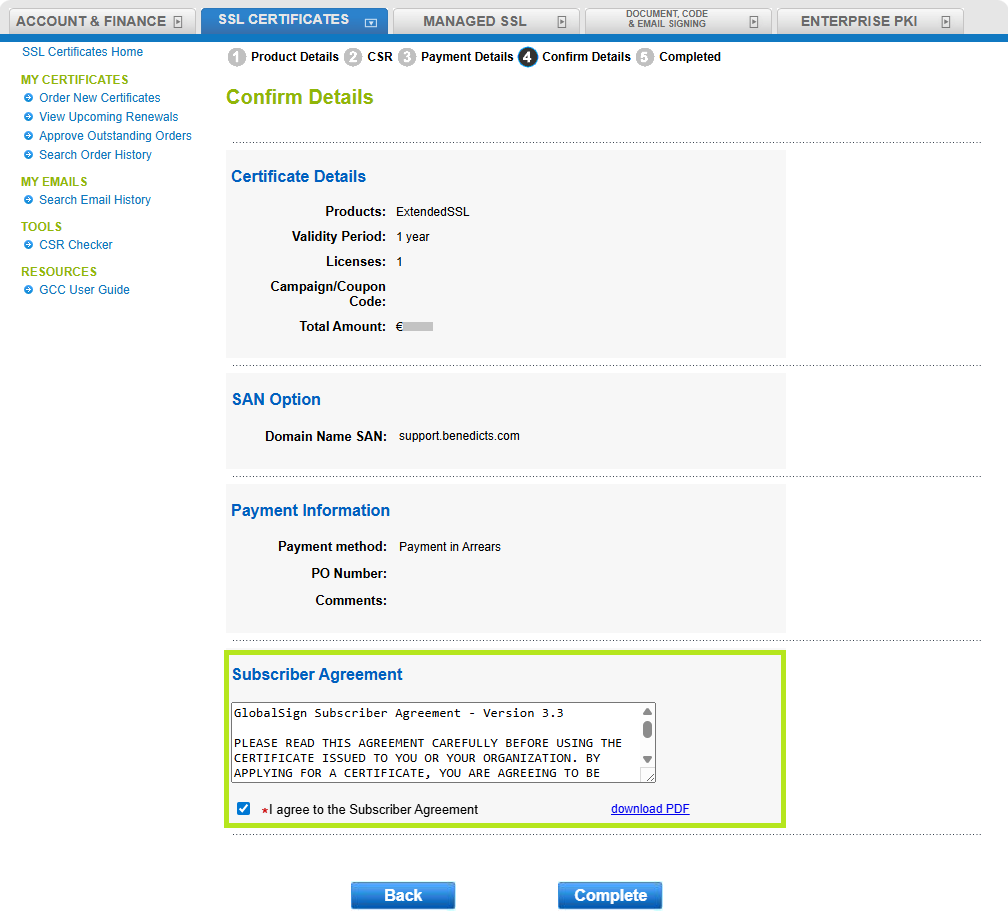1008x920 pixels.
Task: Expand the SSL Certificates tab dropdown arrow
Action: (x=371, y=22)
